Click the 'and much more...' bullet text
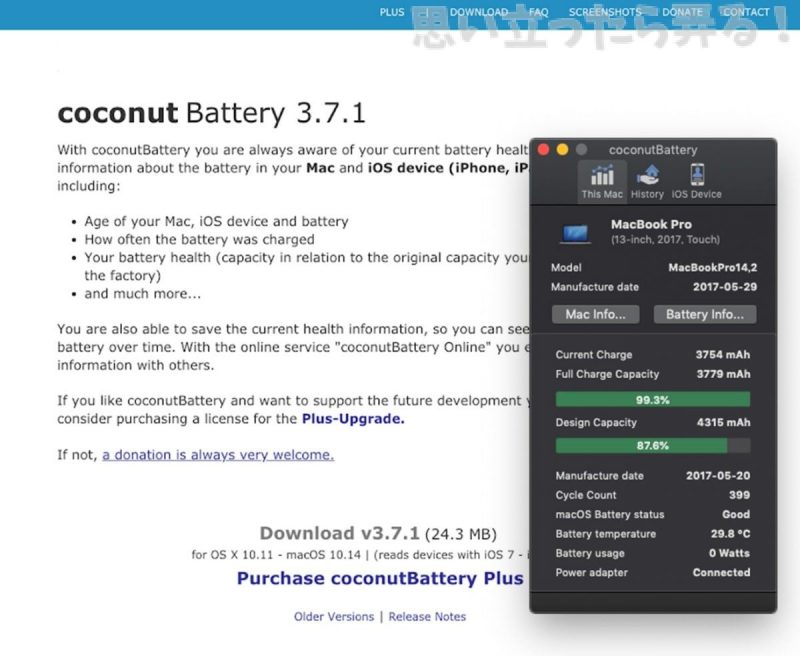800x656 pixels. click(142, 294)
